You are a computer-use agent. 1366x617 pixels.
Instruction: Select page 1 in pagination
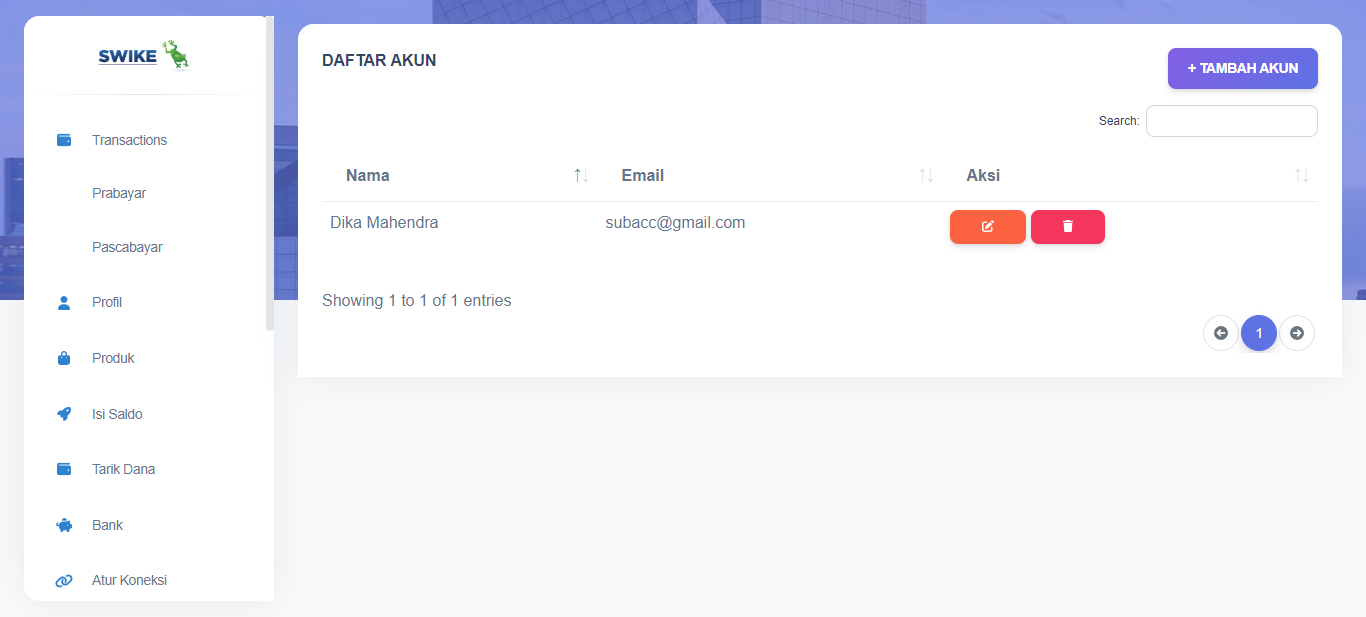pyautogui.click(x=1258, y=333)
